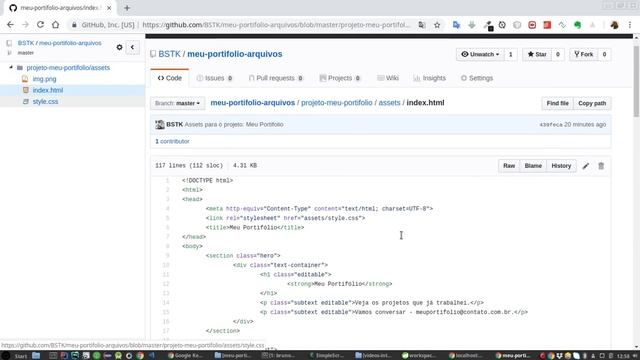Switch to the Pull requests tab
The image size is (640, 360).
point(276,78)
